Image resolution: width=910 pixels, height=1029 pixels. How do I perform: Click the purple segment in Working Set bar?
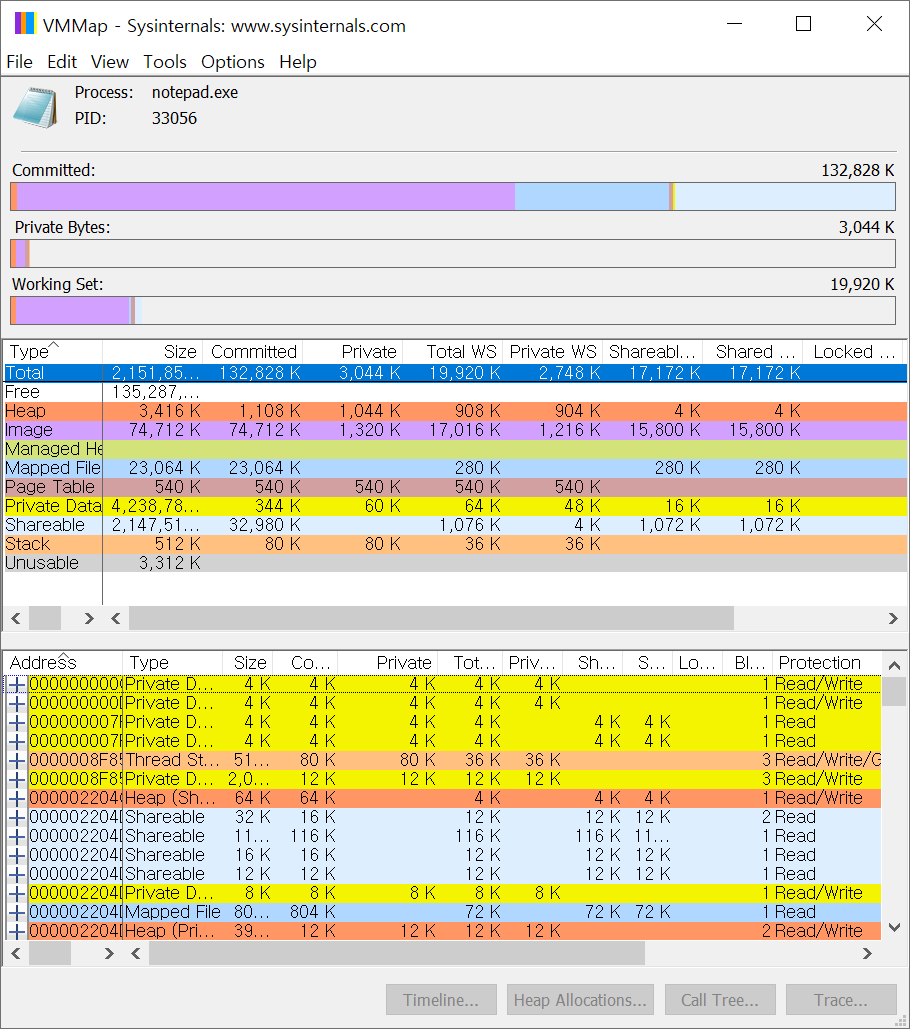tap(72, 310)
